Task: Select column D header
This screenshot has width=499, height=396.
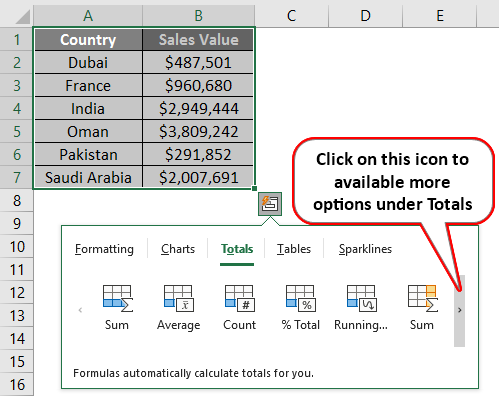Action: [x=366, y=15]
